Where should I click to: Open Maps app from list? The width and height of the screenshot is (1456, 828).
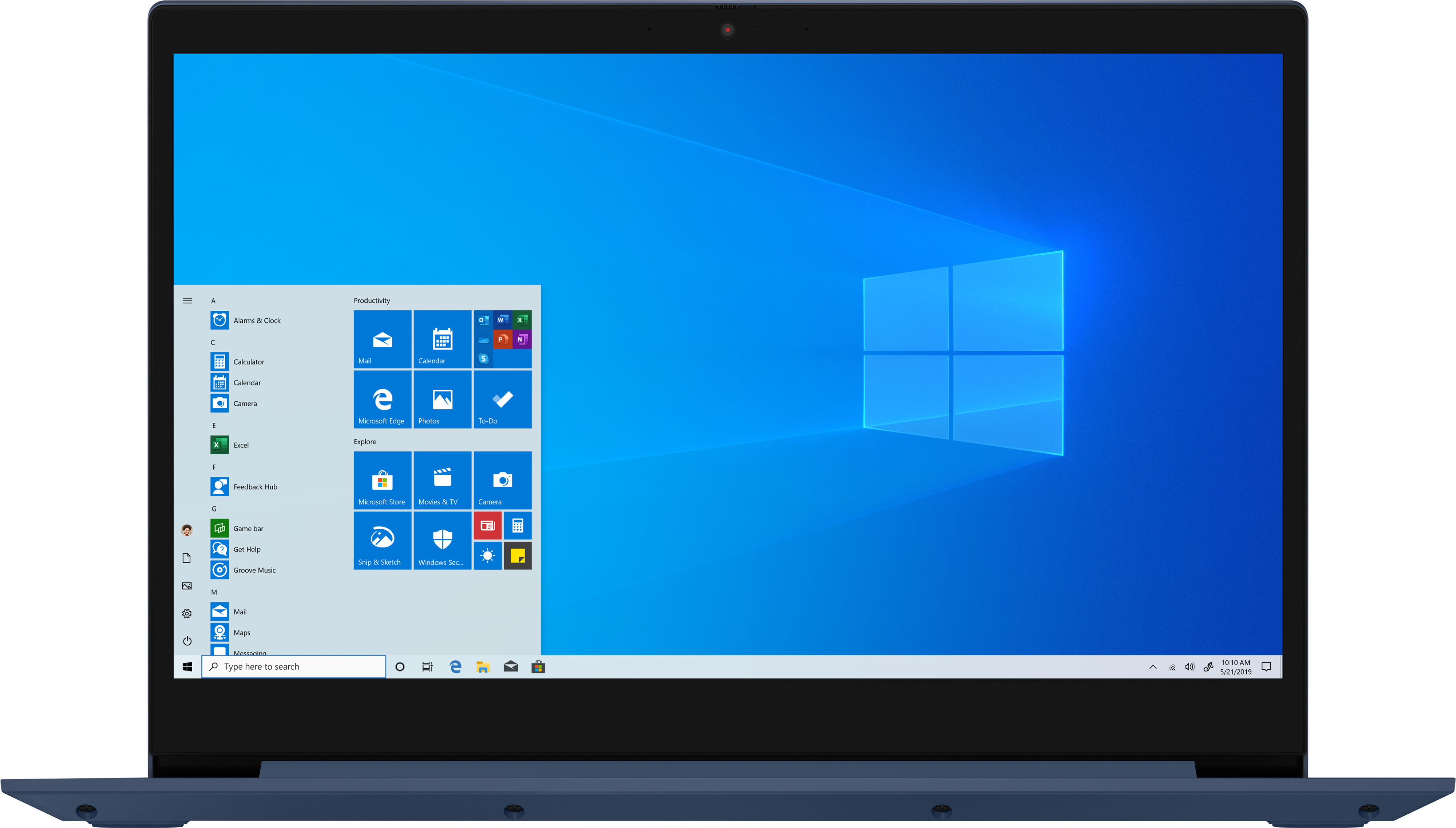230,632
